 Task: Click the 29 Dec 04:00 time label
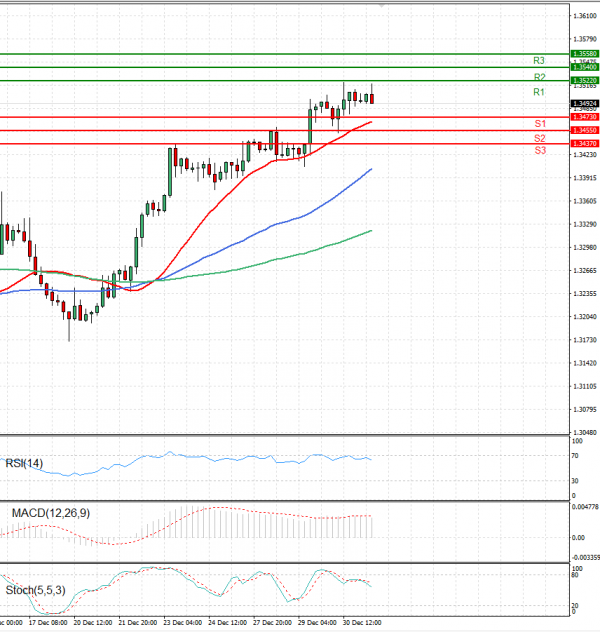click(318, 623)
